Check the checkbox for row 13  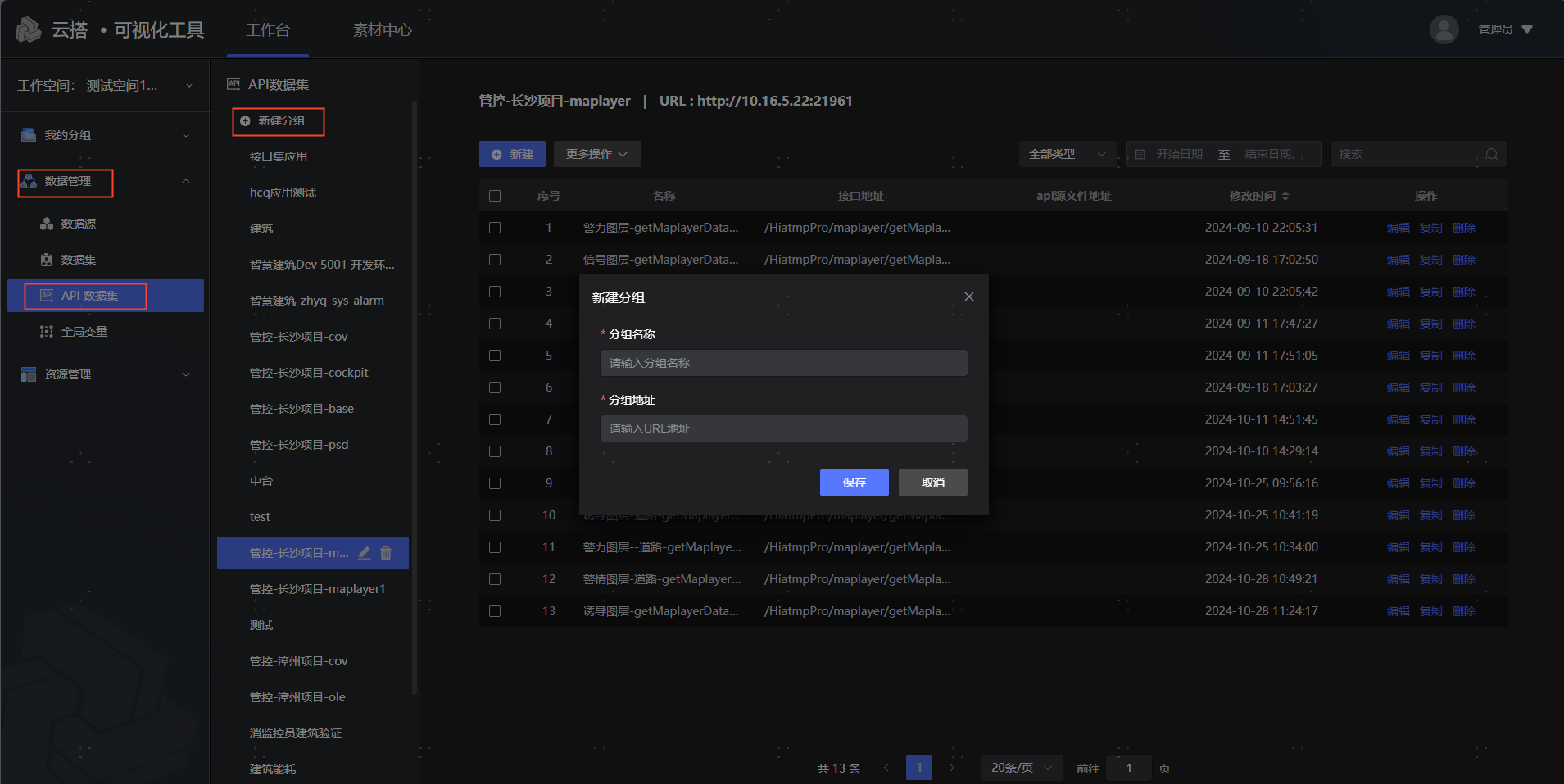pos(495,611)
